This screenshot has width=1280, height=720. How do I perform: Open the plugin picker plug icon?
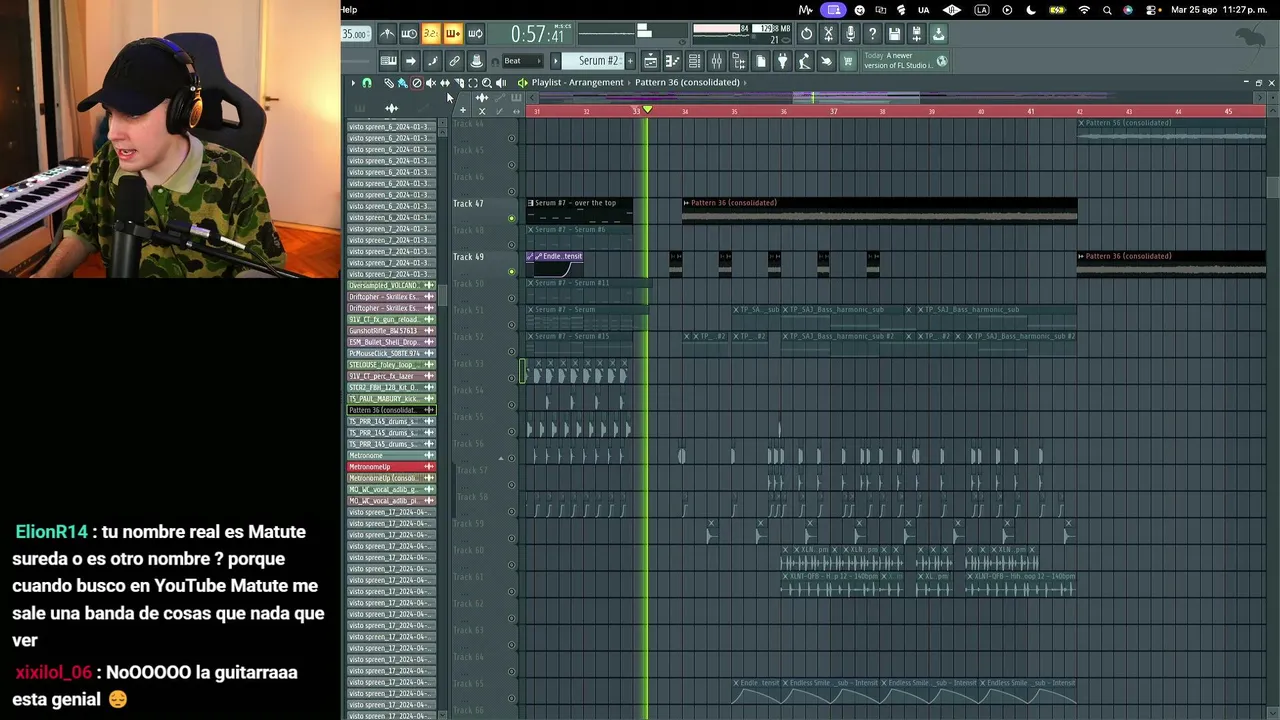tap(782, 61)
